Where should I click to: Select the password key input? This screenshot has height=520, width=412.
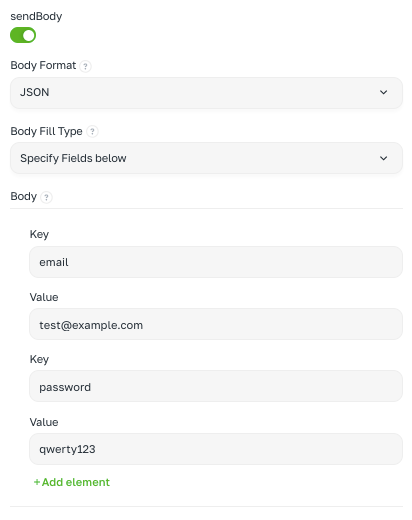pyautogui.click(x=216, y=386)
